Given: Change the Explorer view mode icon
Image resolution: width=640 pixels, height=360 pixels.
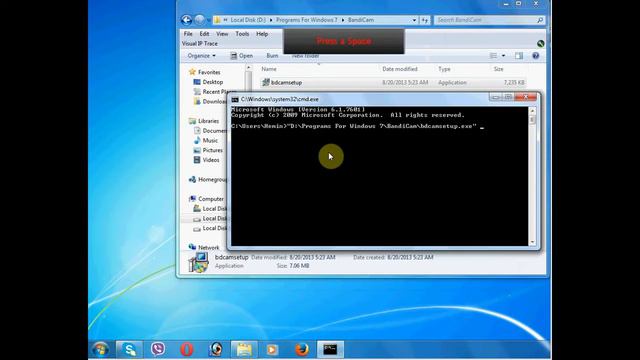Looking at the screenshot, I should pos(493,56).
